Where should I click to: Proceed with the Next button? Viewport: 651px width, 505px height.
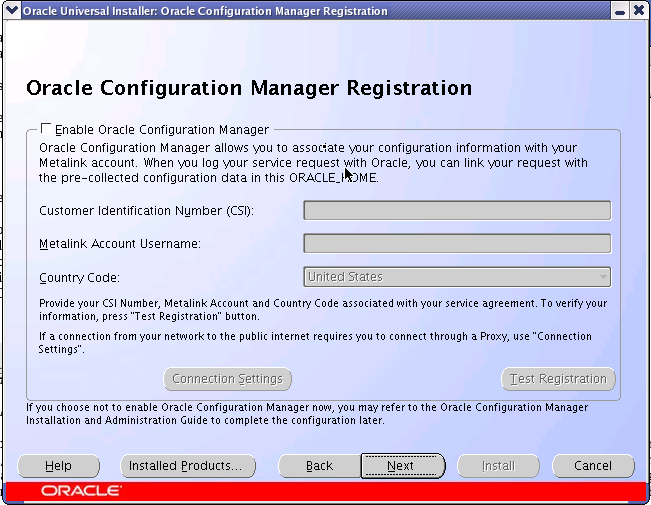pyautogui.click(x=403, y=466)
